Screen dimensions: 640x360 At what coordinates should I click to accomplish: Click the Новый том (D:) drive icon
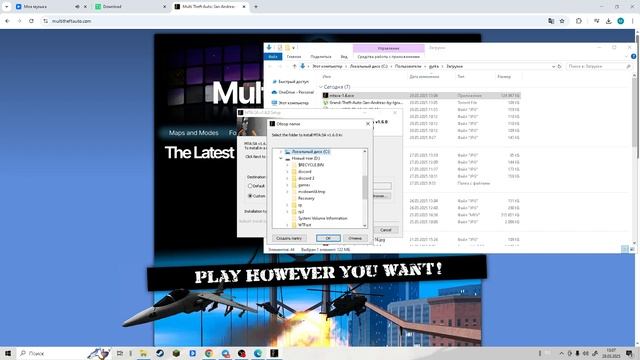click(x=288, y=158)
